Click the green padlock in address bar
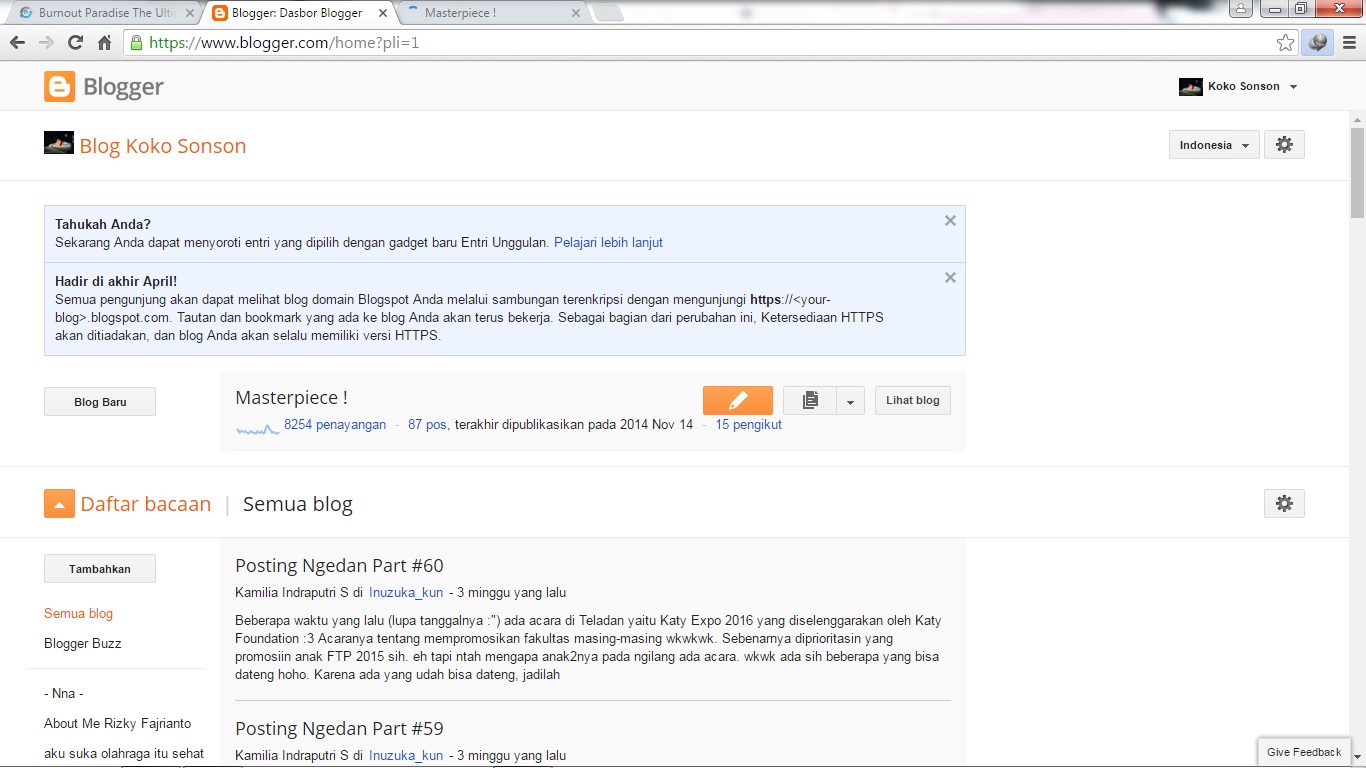Viewport: 1366px width, 768px height. 136,43
